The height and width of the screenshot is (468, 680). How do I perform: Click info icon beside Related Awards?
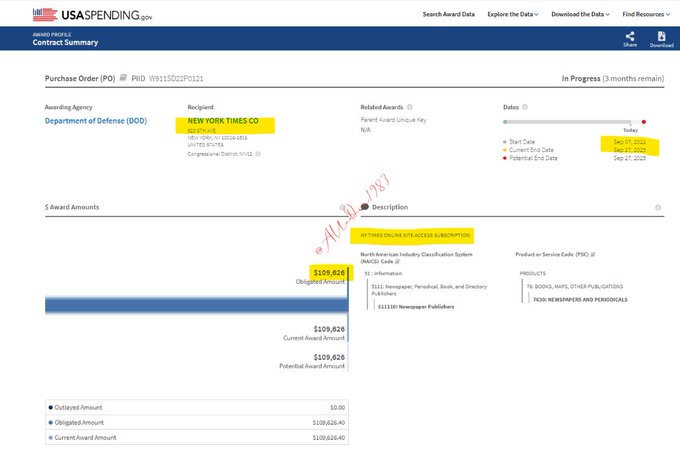point(410,106)
